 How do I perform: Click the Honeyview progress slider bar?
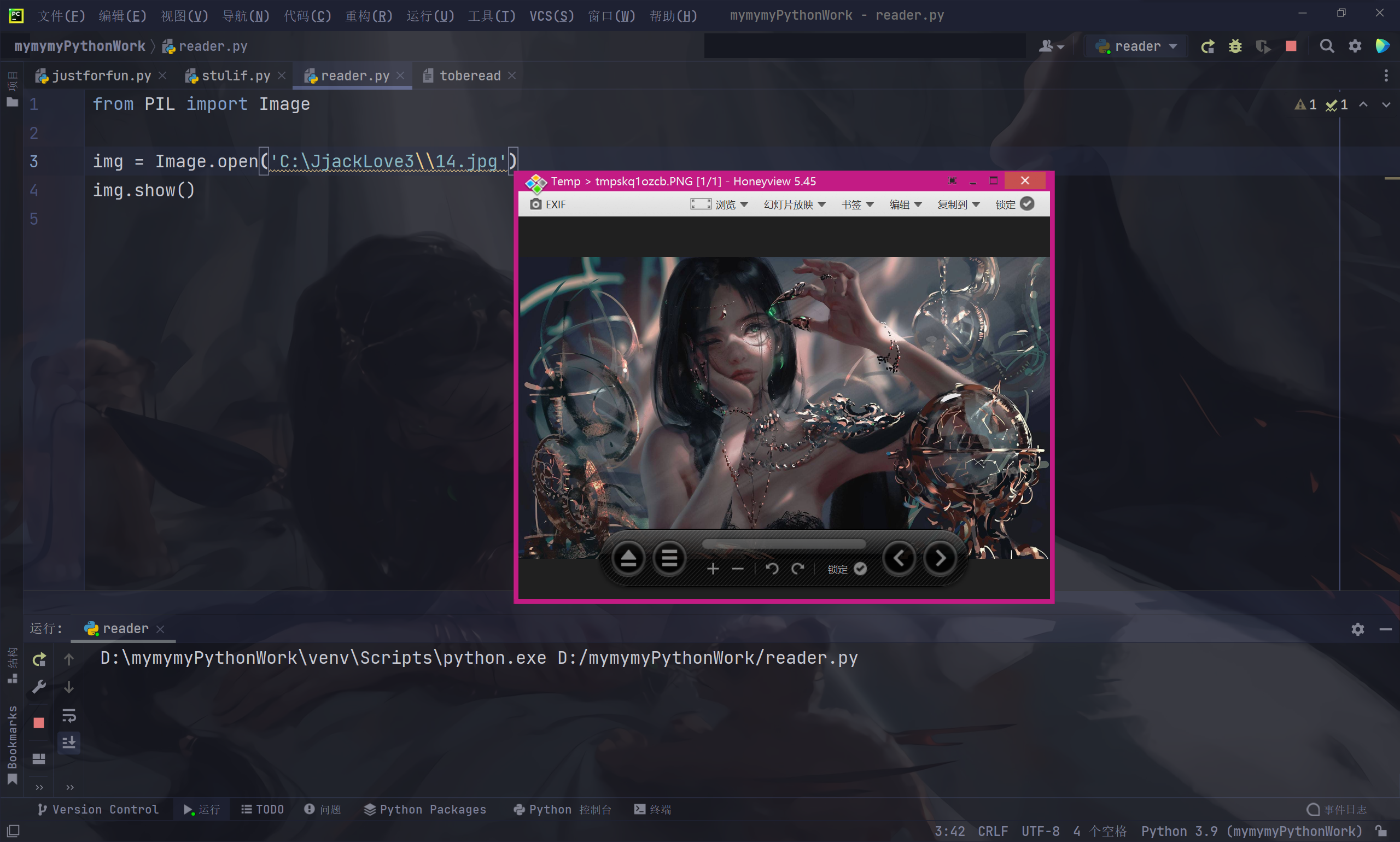coord(783,544)
